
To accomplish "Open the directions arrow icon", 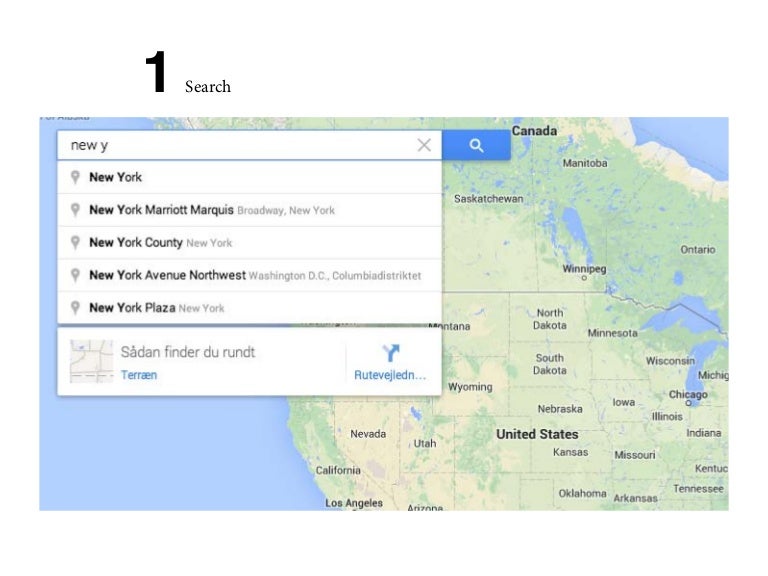I will 391,353.
